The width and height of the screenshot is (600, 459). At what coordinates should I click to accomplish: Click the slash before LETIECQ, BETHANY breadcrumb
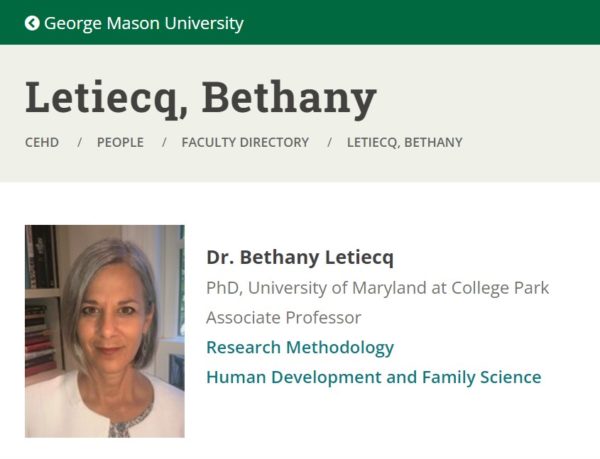[329, 142]
